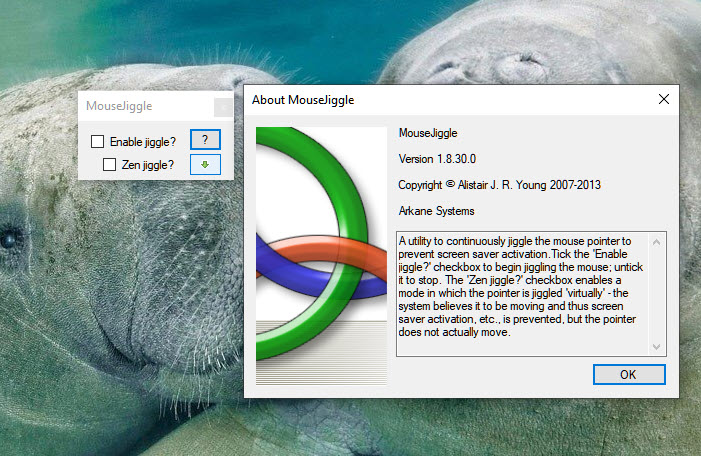Click the description scrollbar up arrow
The image size is (701, 456).
click(656, 242)
